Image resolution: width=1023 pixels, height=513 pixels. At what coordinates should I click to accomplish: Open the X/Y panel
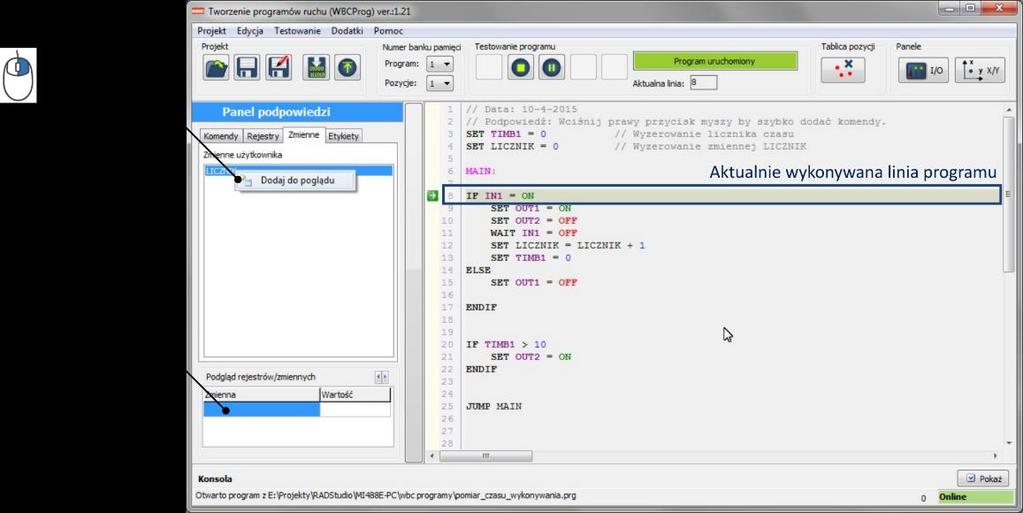980,70
